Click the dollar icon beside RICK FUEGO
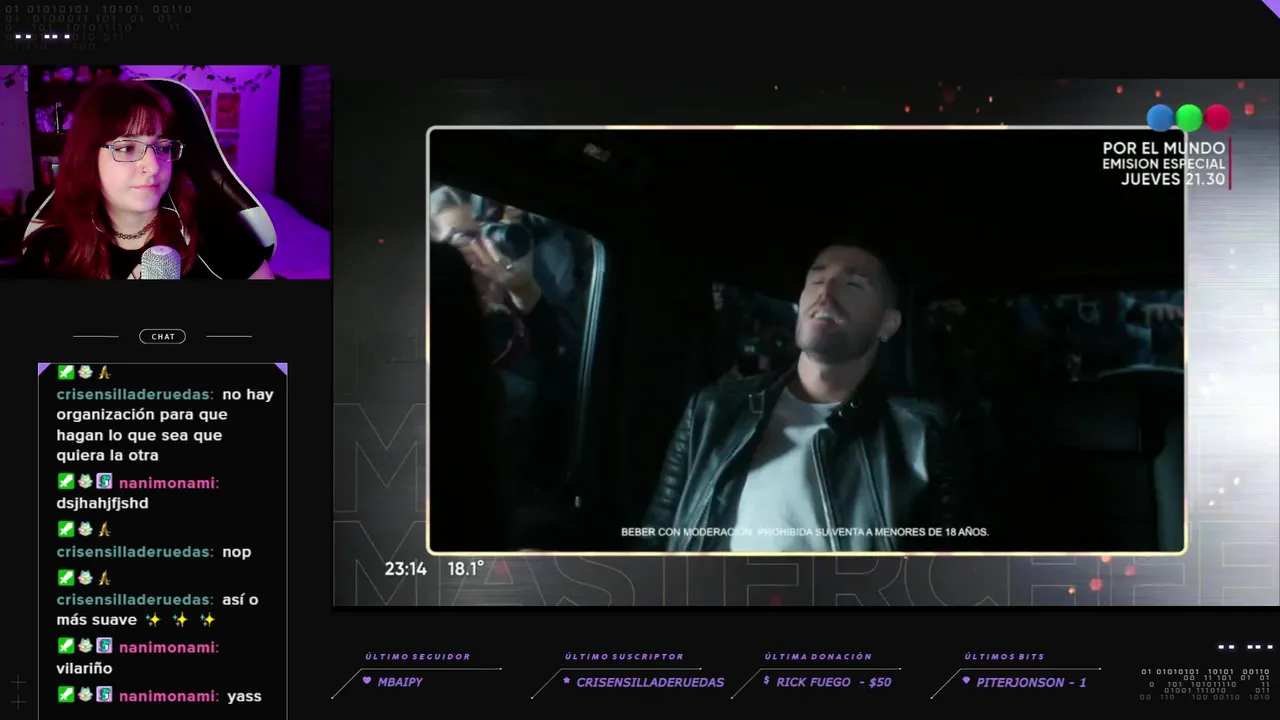 point(766,681)
